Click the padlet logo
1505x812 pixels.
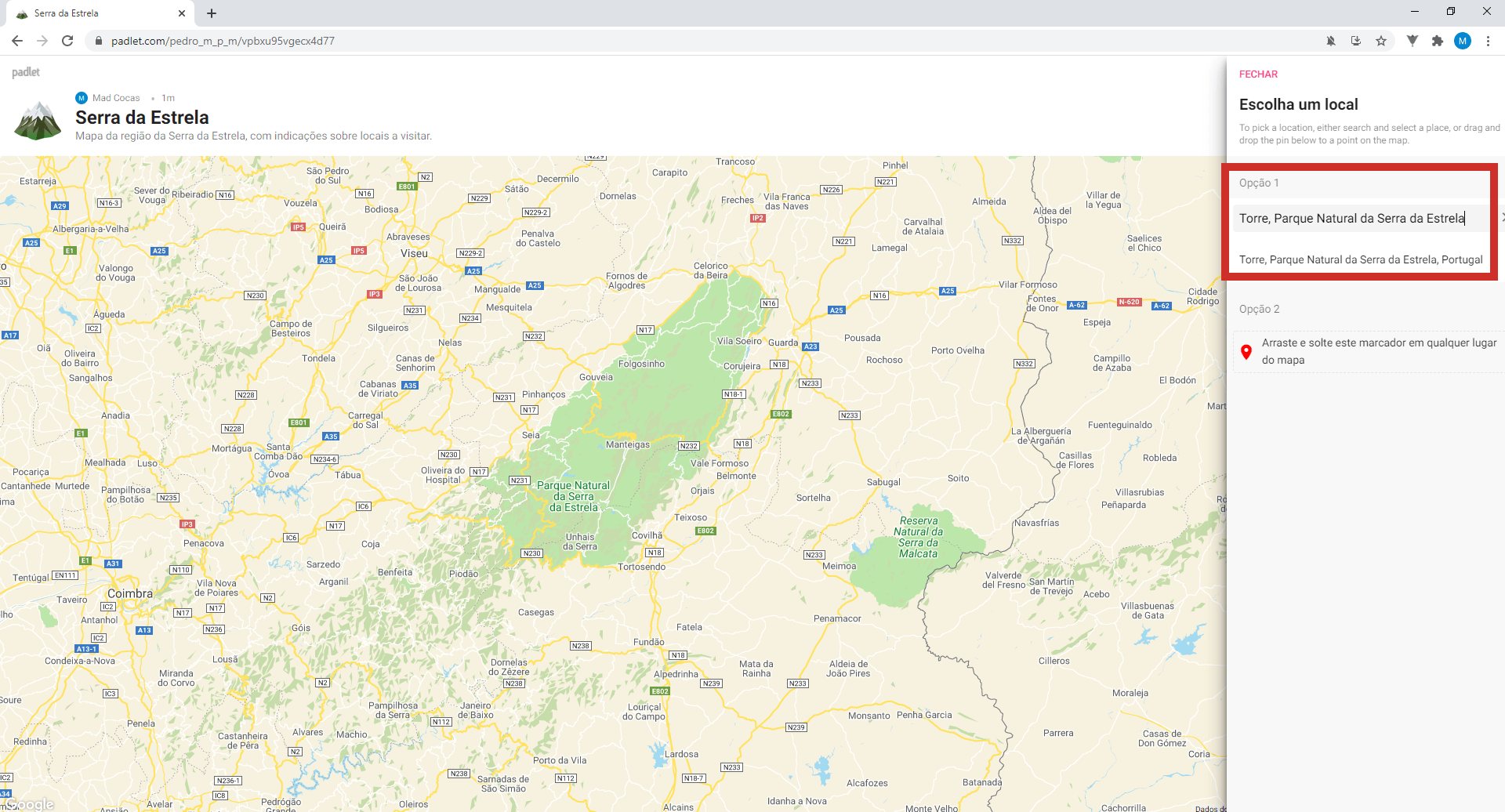pyautogui.click(x=26, y=72)
